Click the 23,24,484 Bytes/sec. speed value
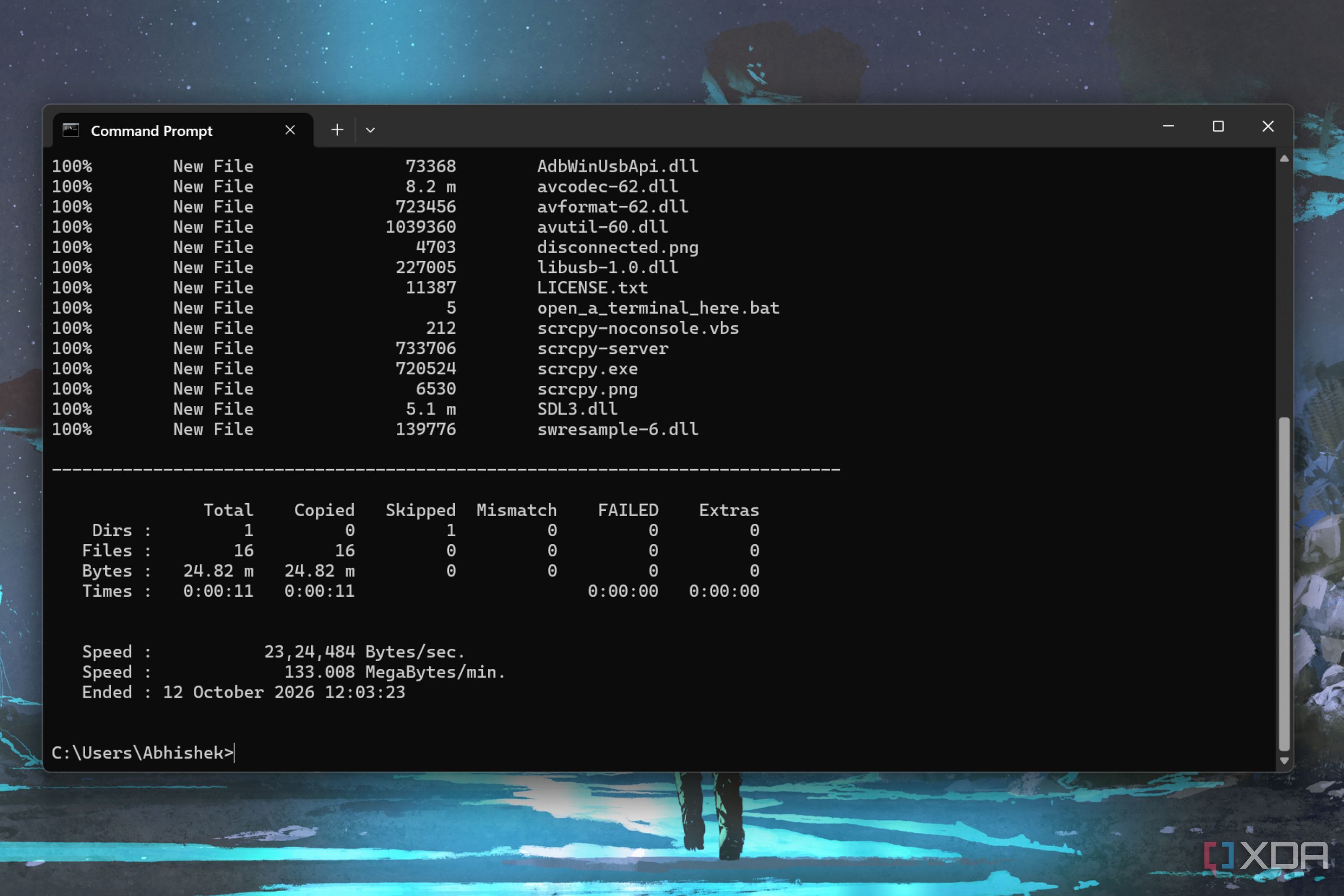The image size is (1344, 896). tap(365, 652)
